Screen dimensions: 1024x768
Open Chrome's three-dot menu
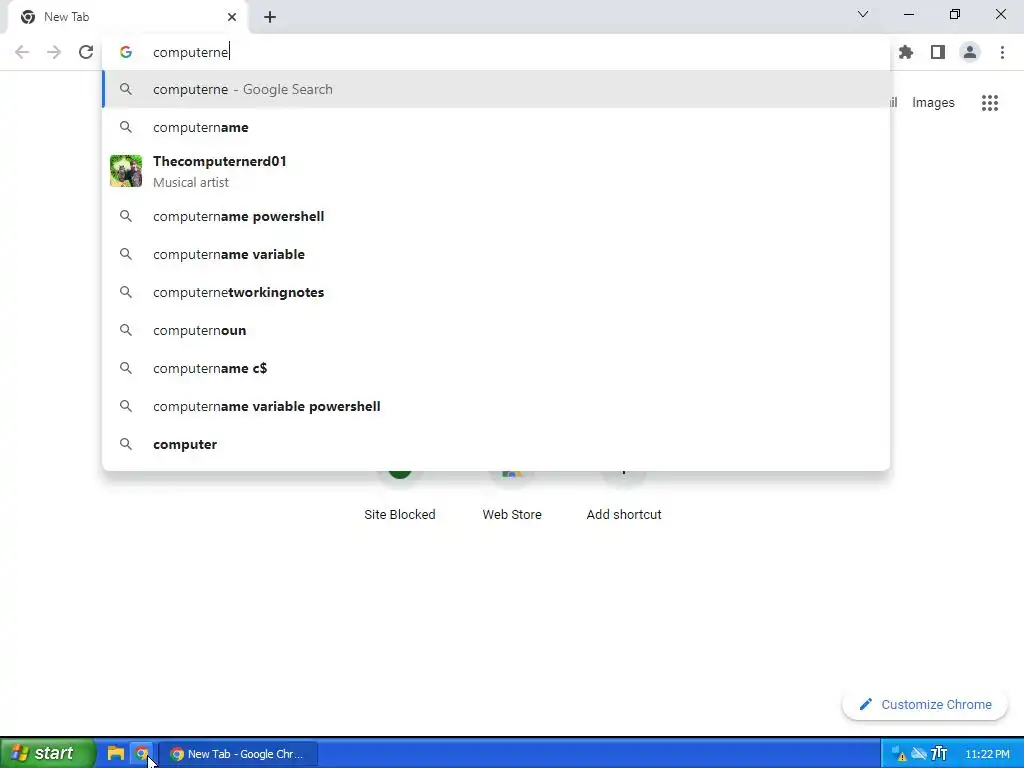(x=1002, y=52)
